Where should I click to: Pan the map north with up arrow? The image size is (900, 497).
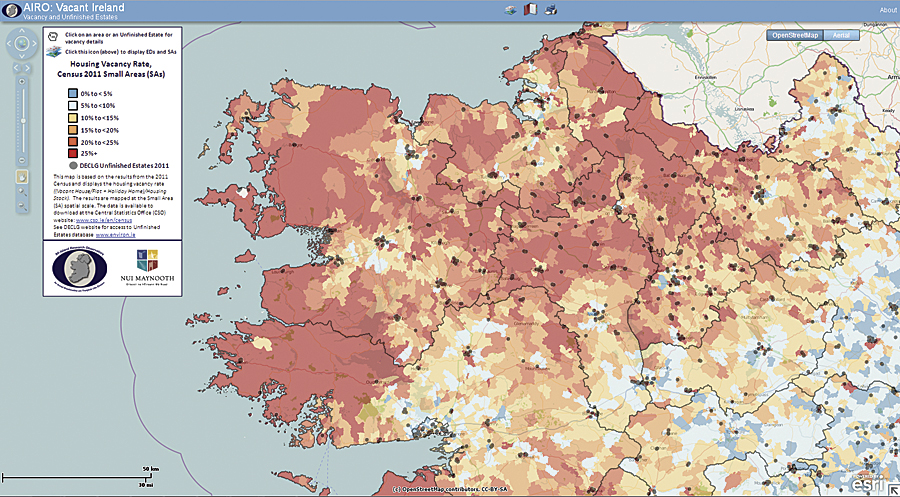point(22,30)
